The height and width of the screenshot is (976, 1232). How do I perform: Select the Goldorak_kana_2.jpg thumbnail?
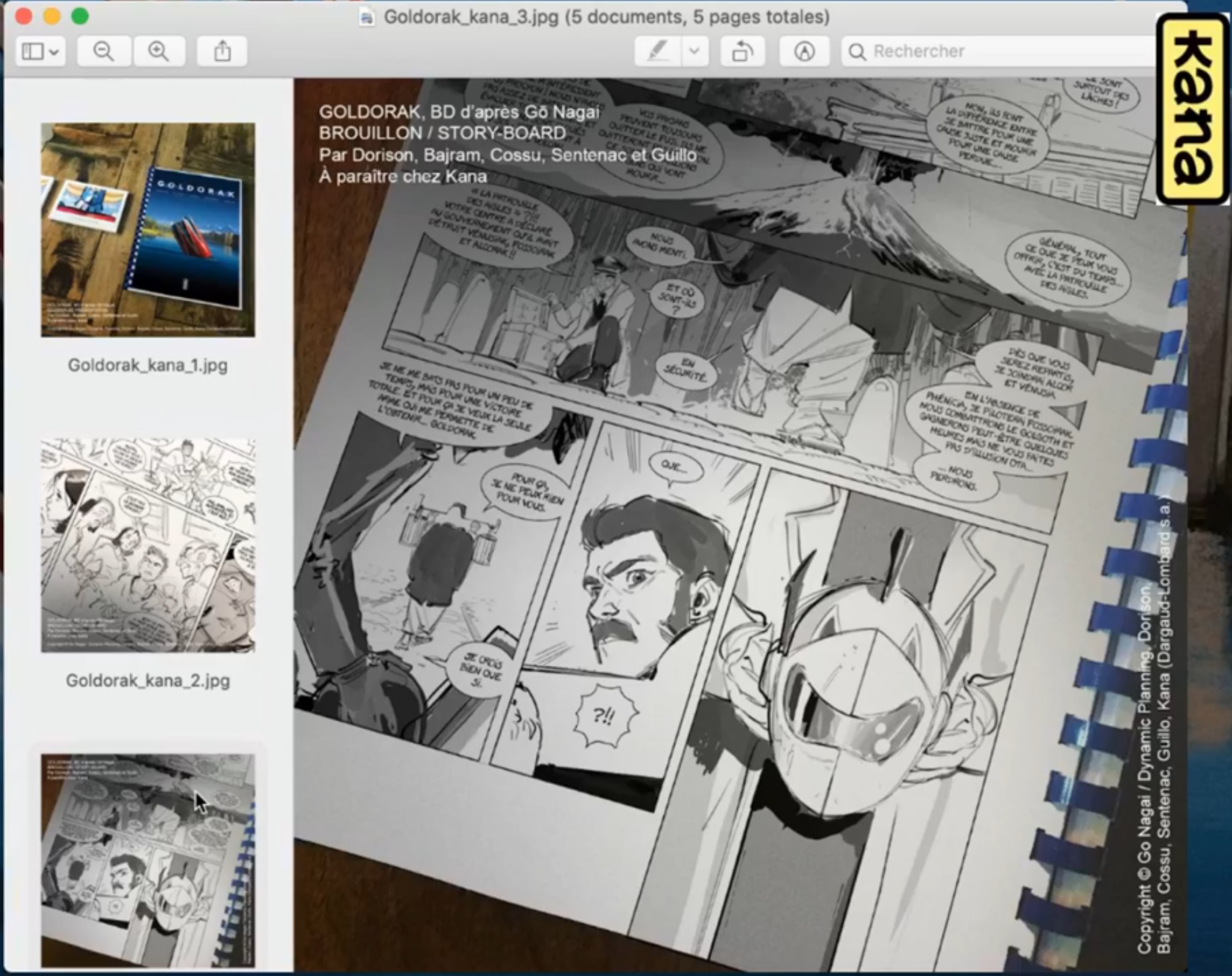click(x=148, y=545)
